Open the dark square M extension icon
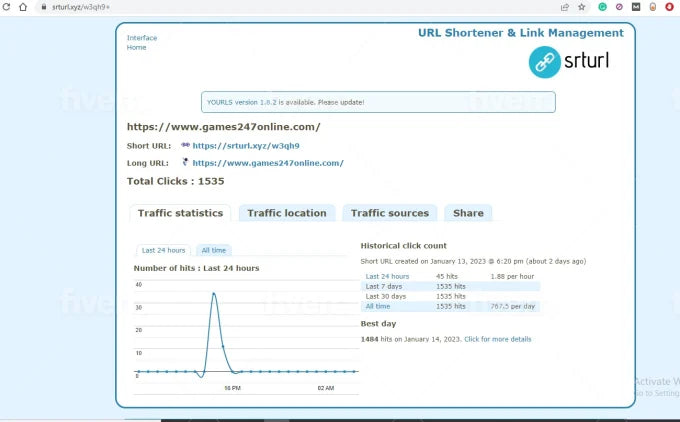This screenshot has width=680, height=422. pyautogui.click(x=636, y=7)
